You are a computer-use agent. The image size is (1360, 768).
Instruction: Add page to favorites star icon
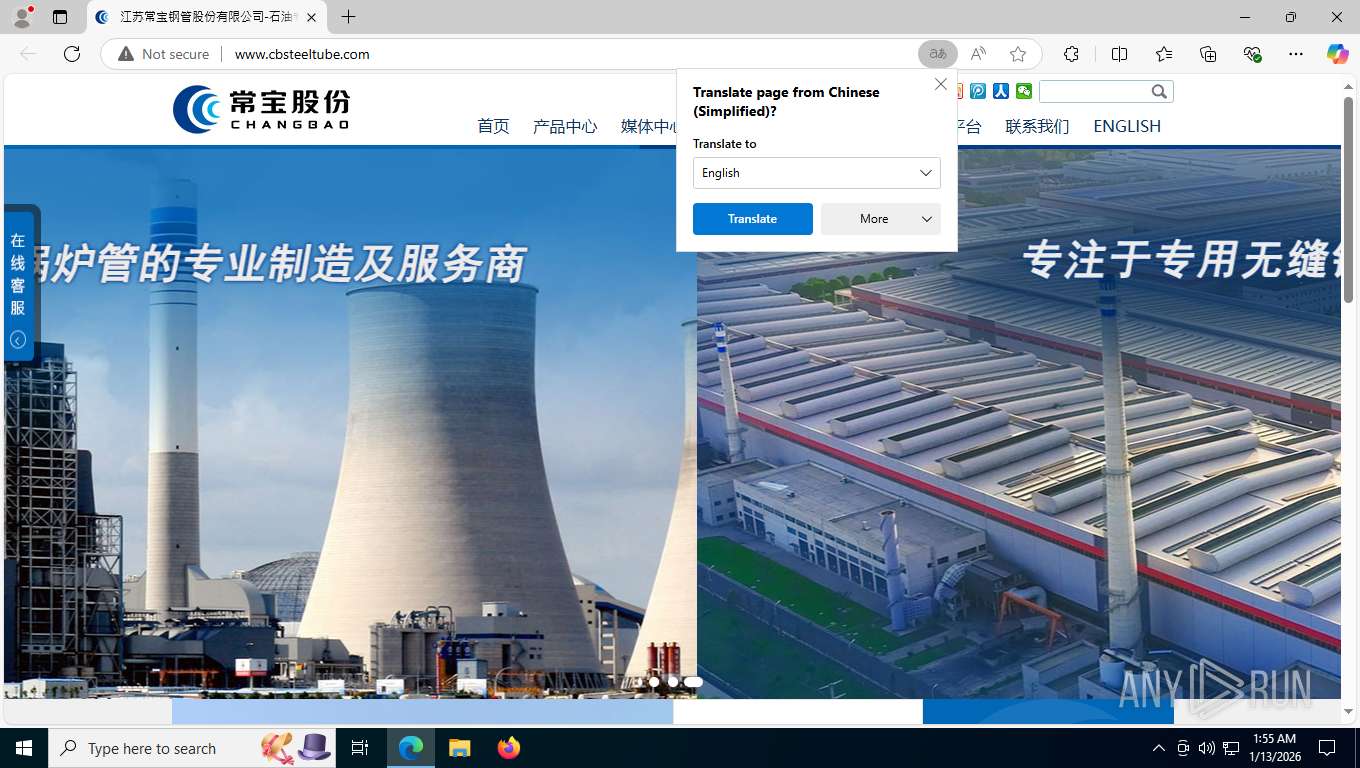point(1018,54)
